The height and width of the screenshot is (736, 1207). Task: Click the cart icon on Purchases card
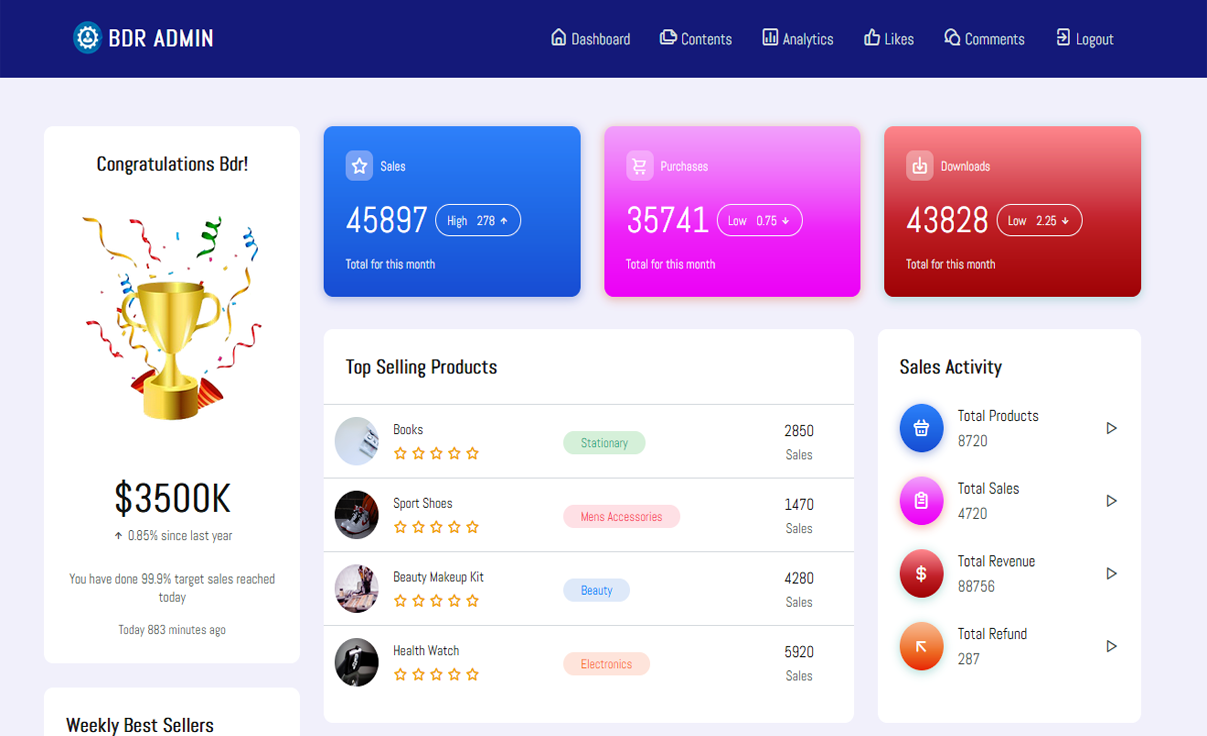coord(640,166)
